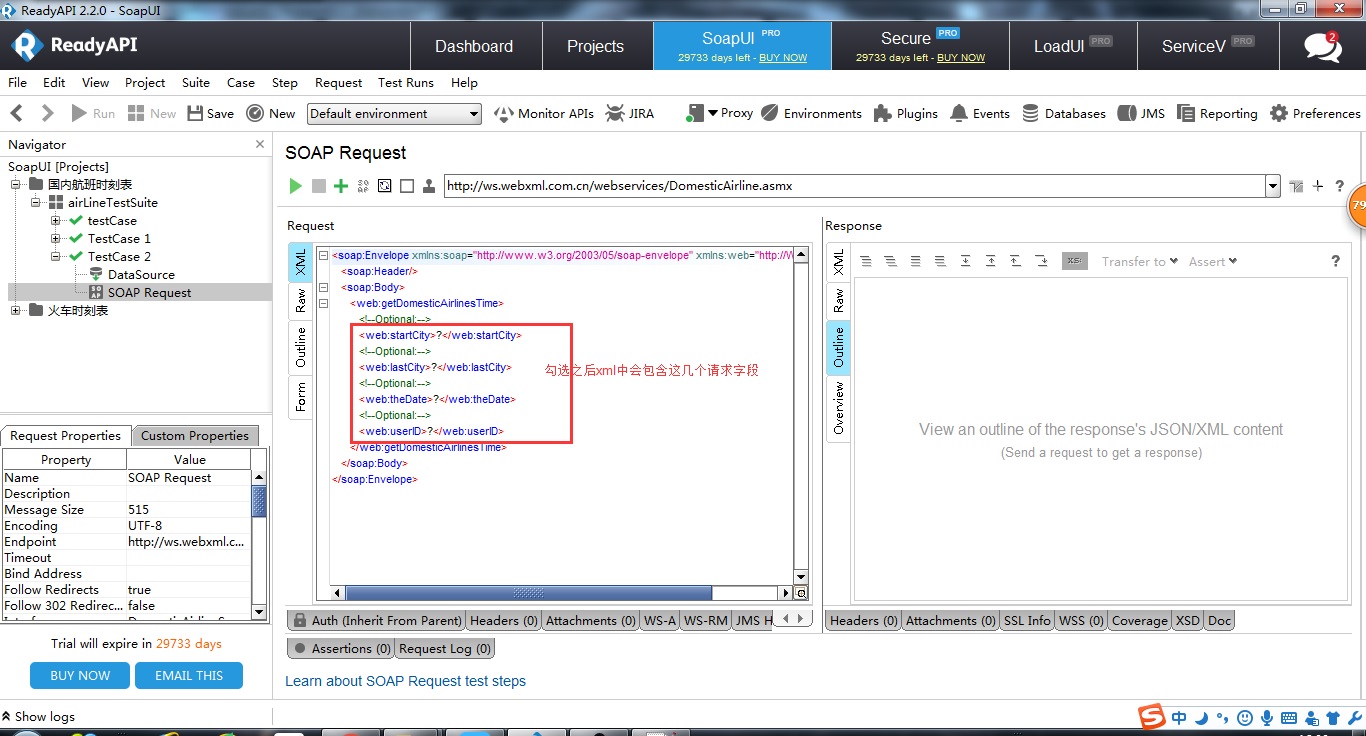The image size is (1366, 736).
Task: Expand the testCase node
Action: (56, 221)
